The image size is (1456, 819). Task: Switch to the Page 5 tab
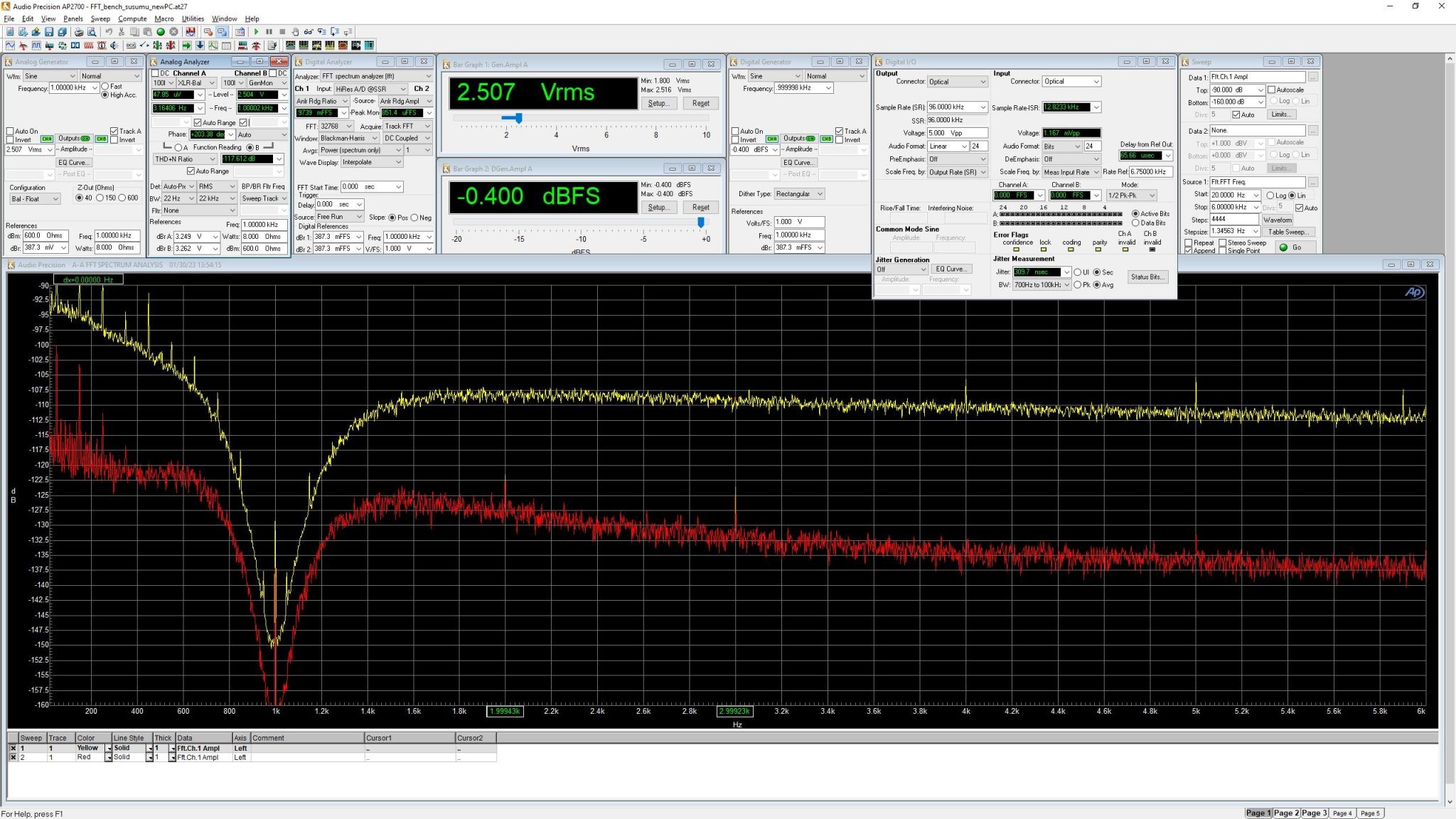click(1370, 813)
